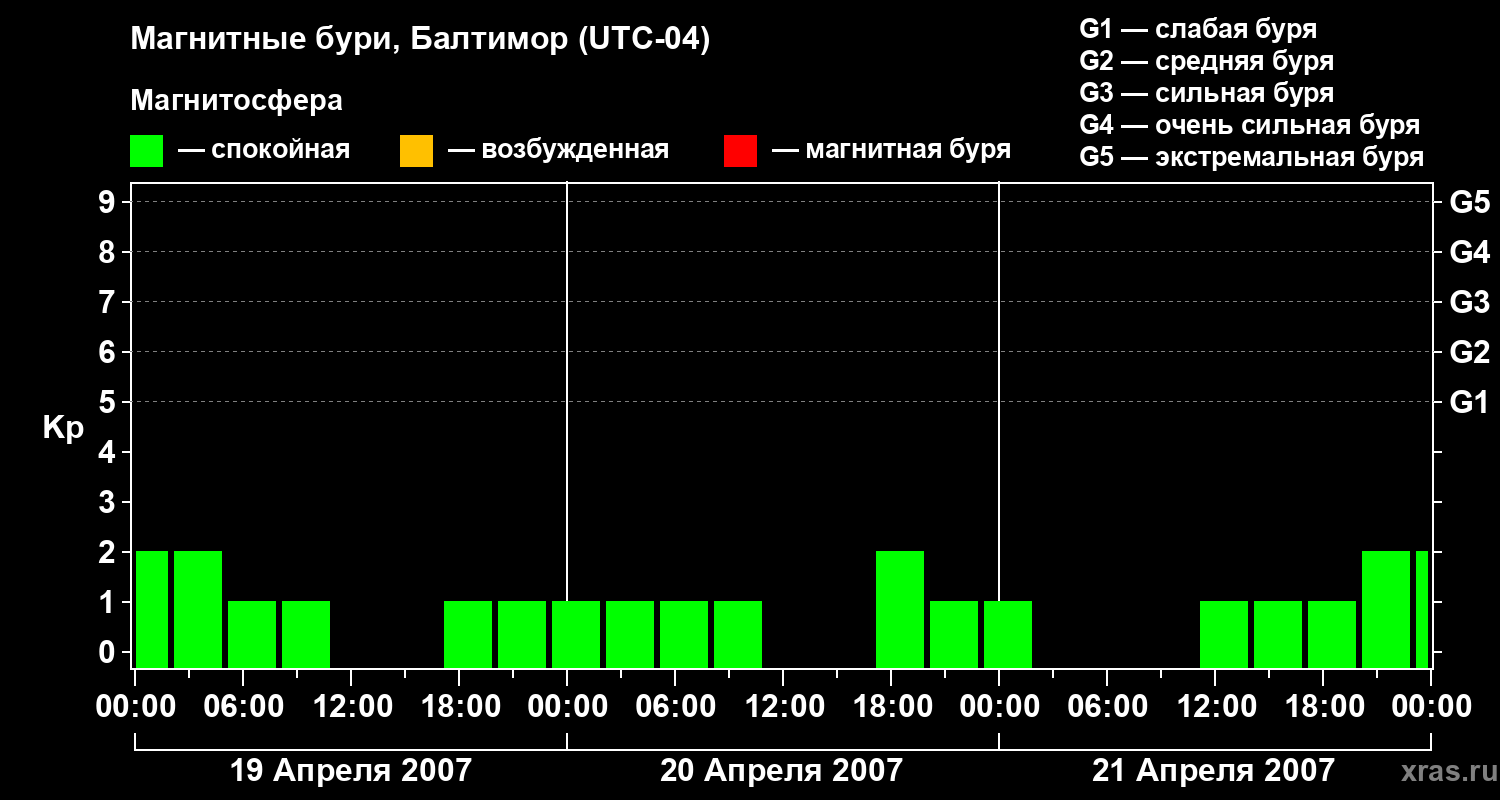Click the only Kp 2 bar on 20 Апреля
Viewport: 1500px width, 800px height.
pyautogui.click(x=900, y=609)
